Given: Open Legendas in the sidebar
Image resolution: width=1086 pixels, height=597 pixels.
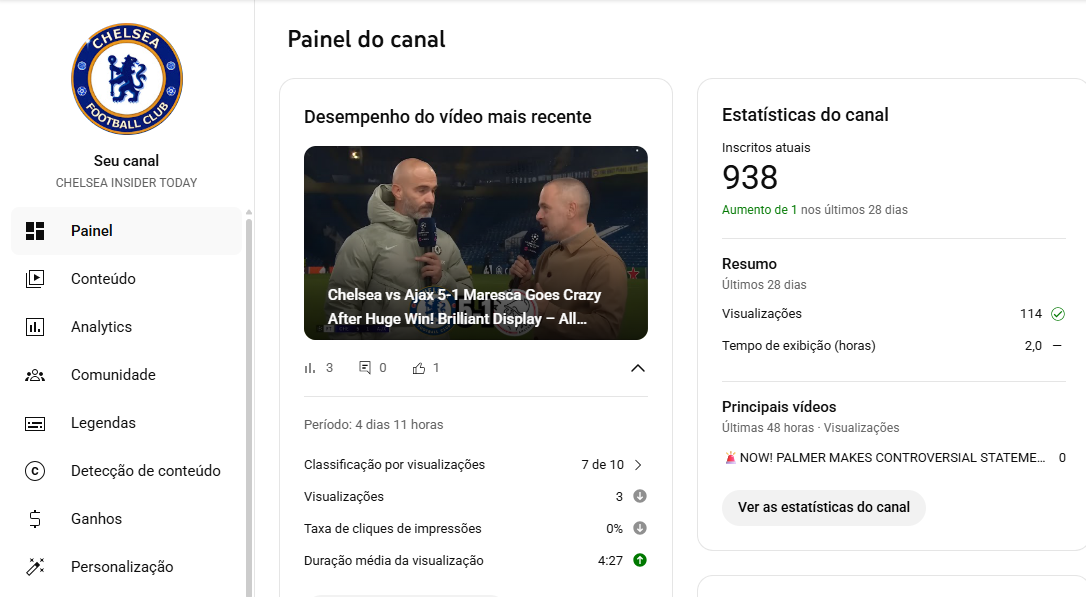Looking at the screenshot, I should [127, 423].
